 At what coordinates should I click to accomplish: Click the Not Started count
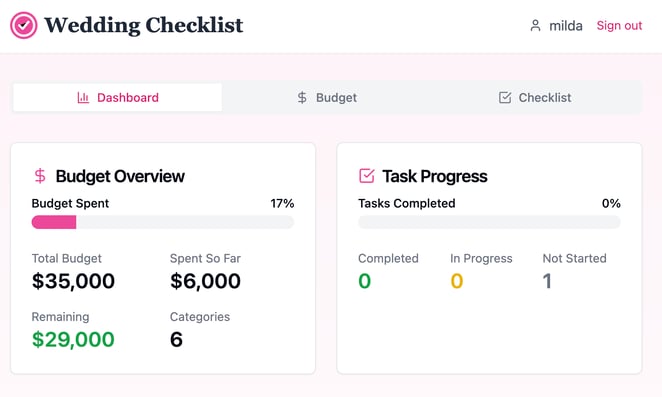pos(547,281)
